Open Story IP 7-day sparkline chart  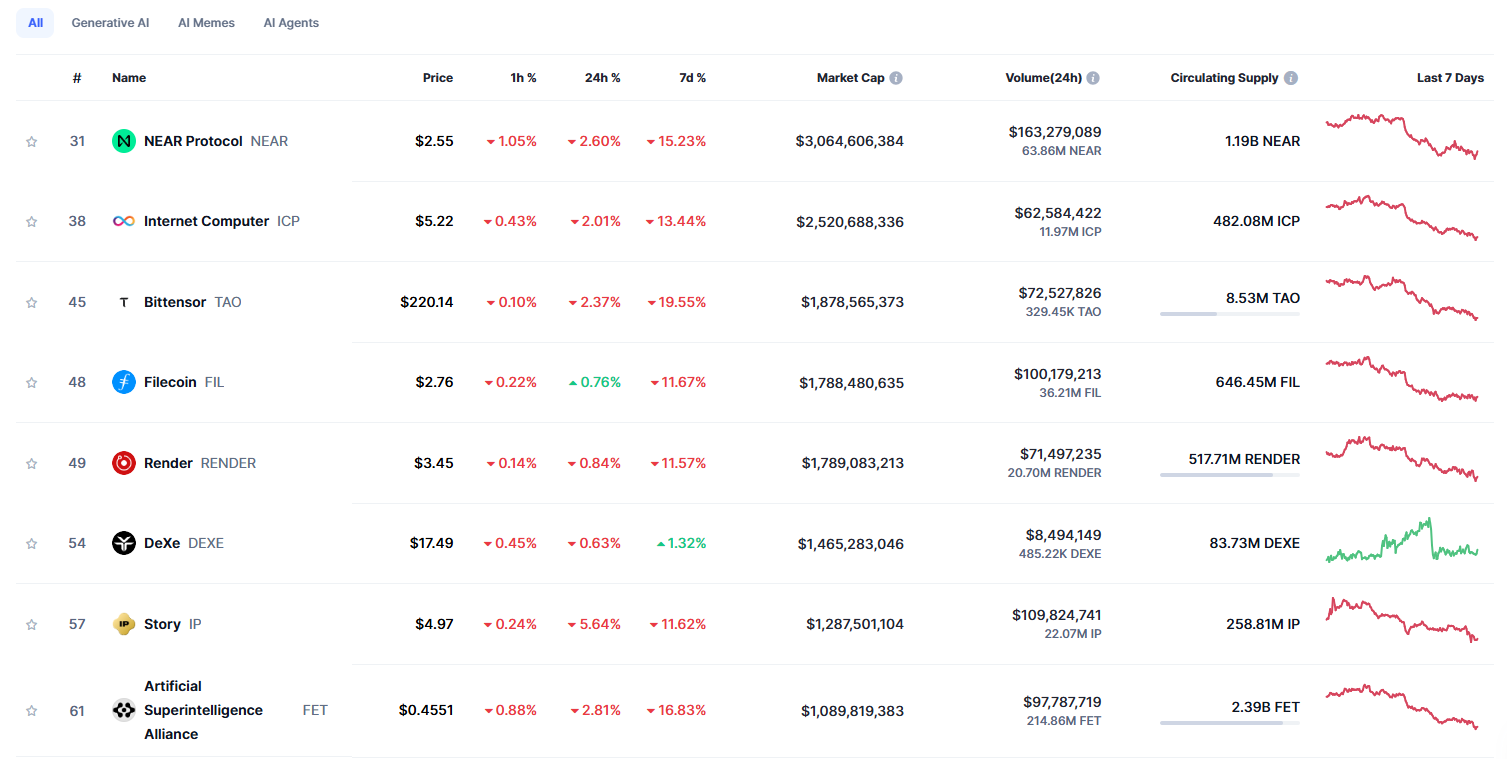click(x=1402, y=620)
